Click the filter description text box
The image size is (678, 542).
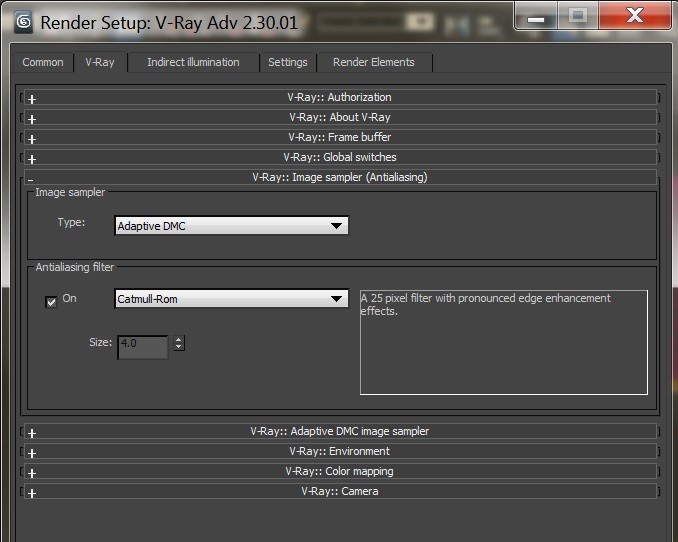[504, 342]
